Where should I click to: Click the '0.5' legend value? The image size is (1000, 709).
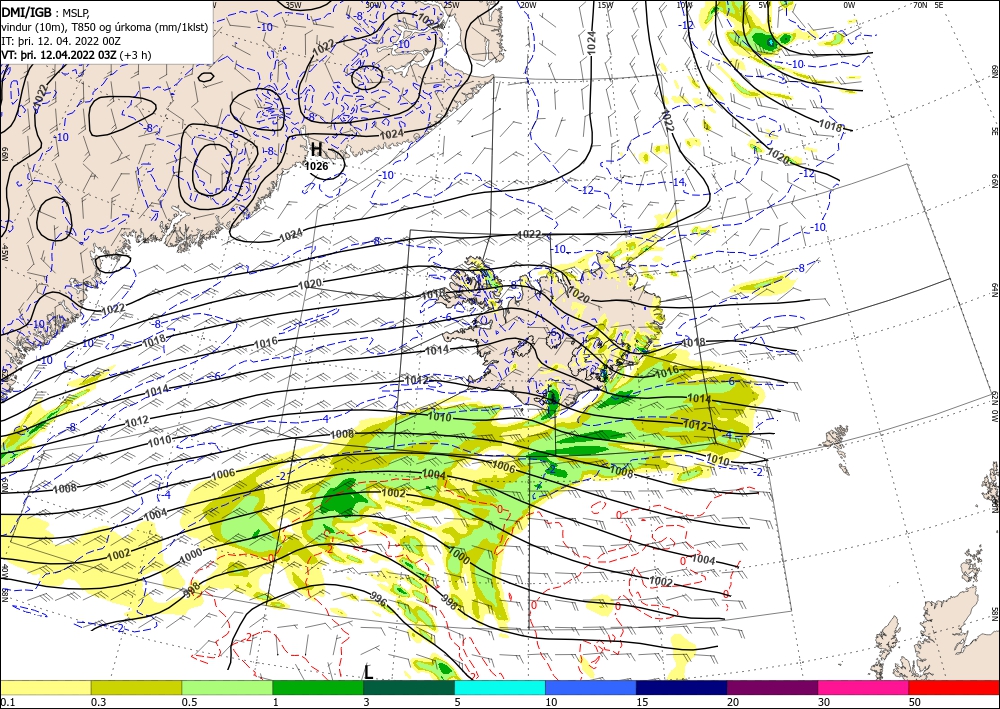(x=189, y=702)
